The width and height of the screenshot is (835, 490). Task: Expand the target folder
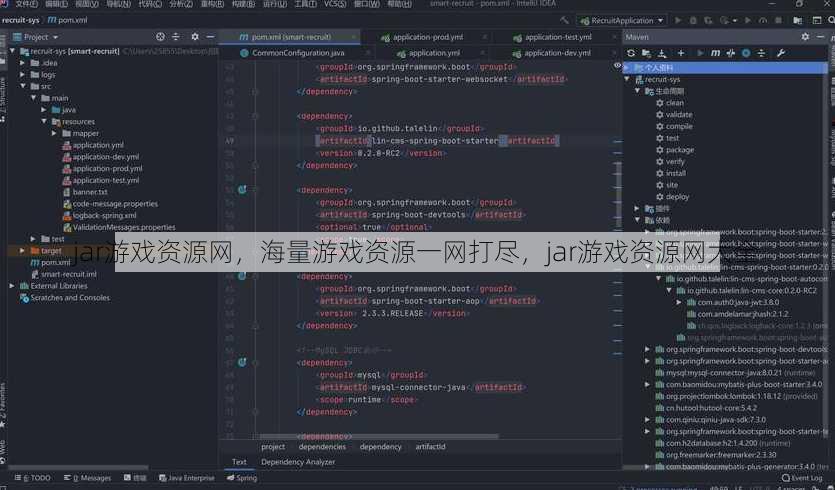(22, 250)
